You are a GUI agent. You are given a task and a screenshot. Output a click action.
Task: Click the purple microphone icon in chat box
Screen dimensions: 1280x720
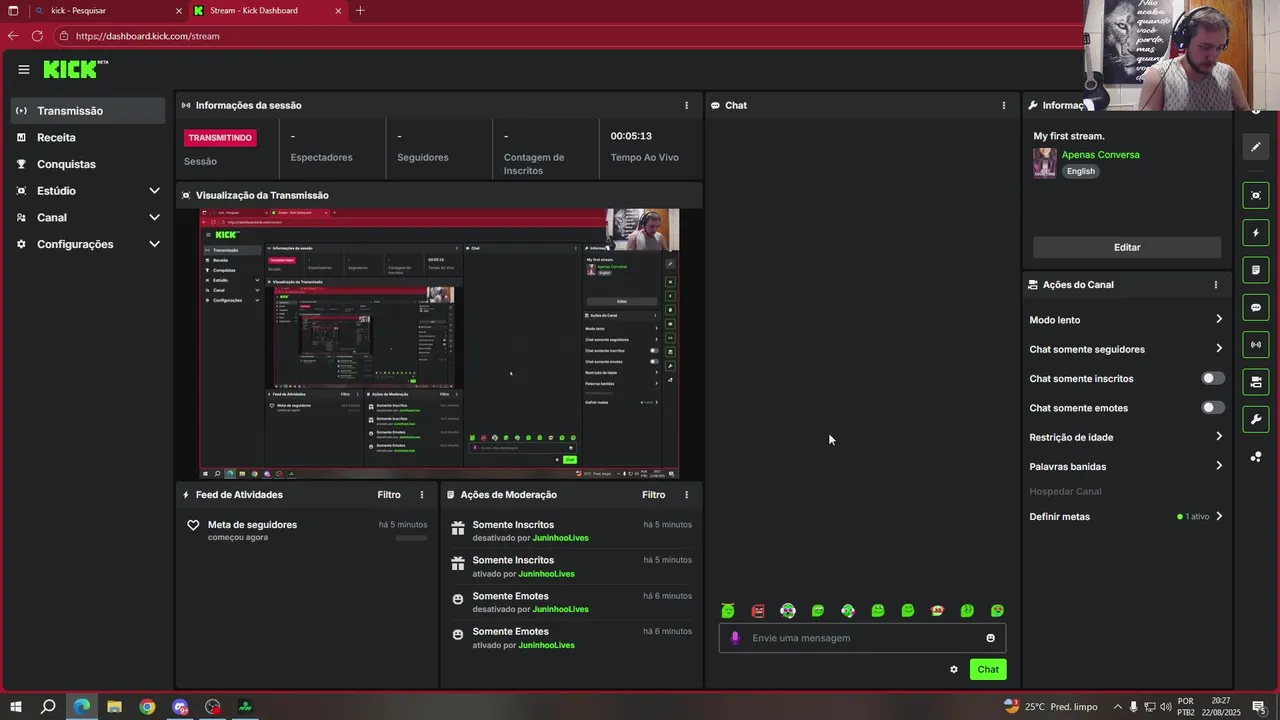tap(735, 638)
